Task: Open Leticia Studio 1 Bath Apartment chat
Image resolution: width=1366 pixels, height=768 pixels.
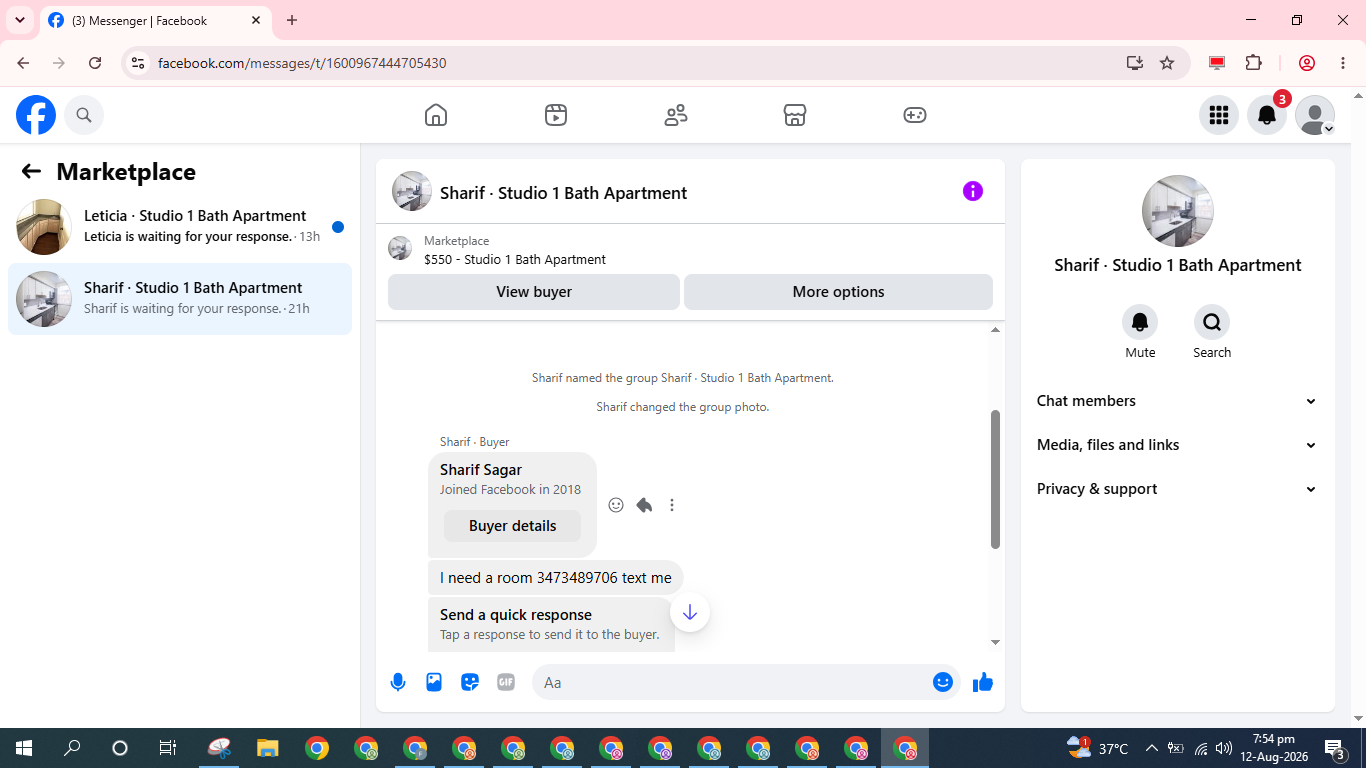Action: (180, 226)
